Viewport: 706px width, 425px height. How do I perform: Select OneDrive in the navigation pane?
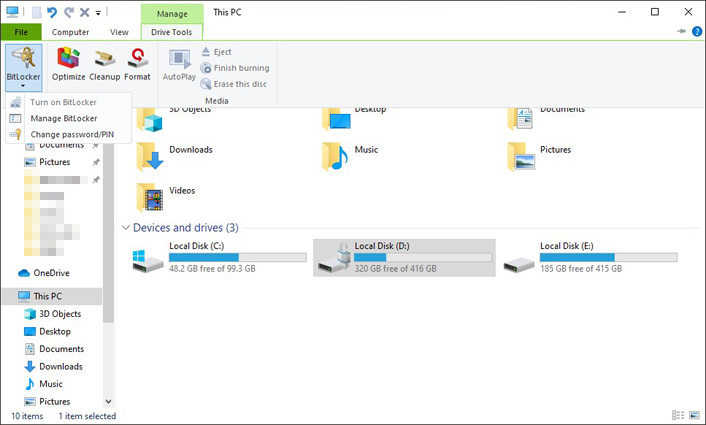point(50,273)
